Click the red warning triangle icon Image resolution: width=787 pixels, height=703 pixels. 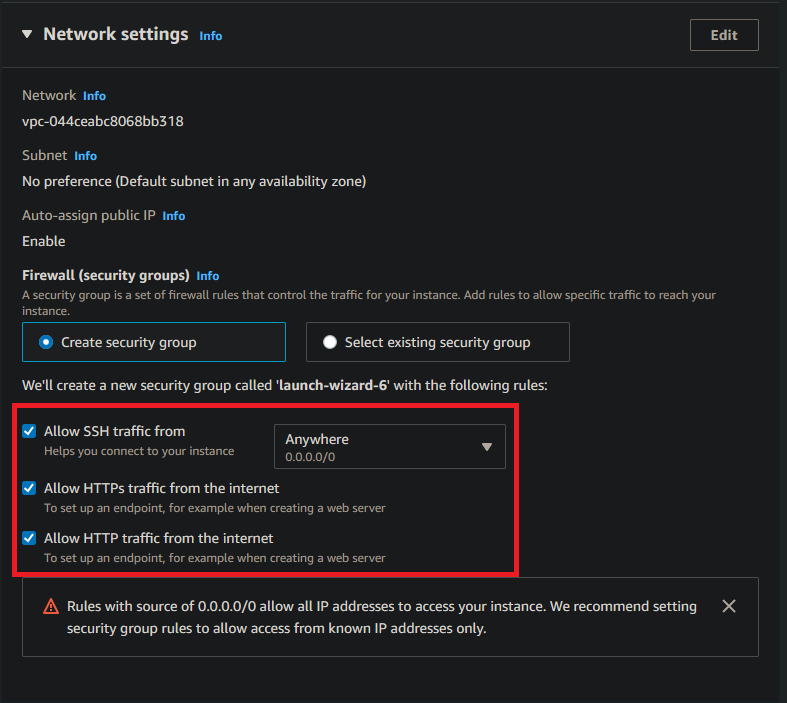(x=50, y=607)
